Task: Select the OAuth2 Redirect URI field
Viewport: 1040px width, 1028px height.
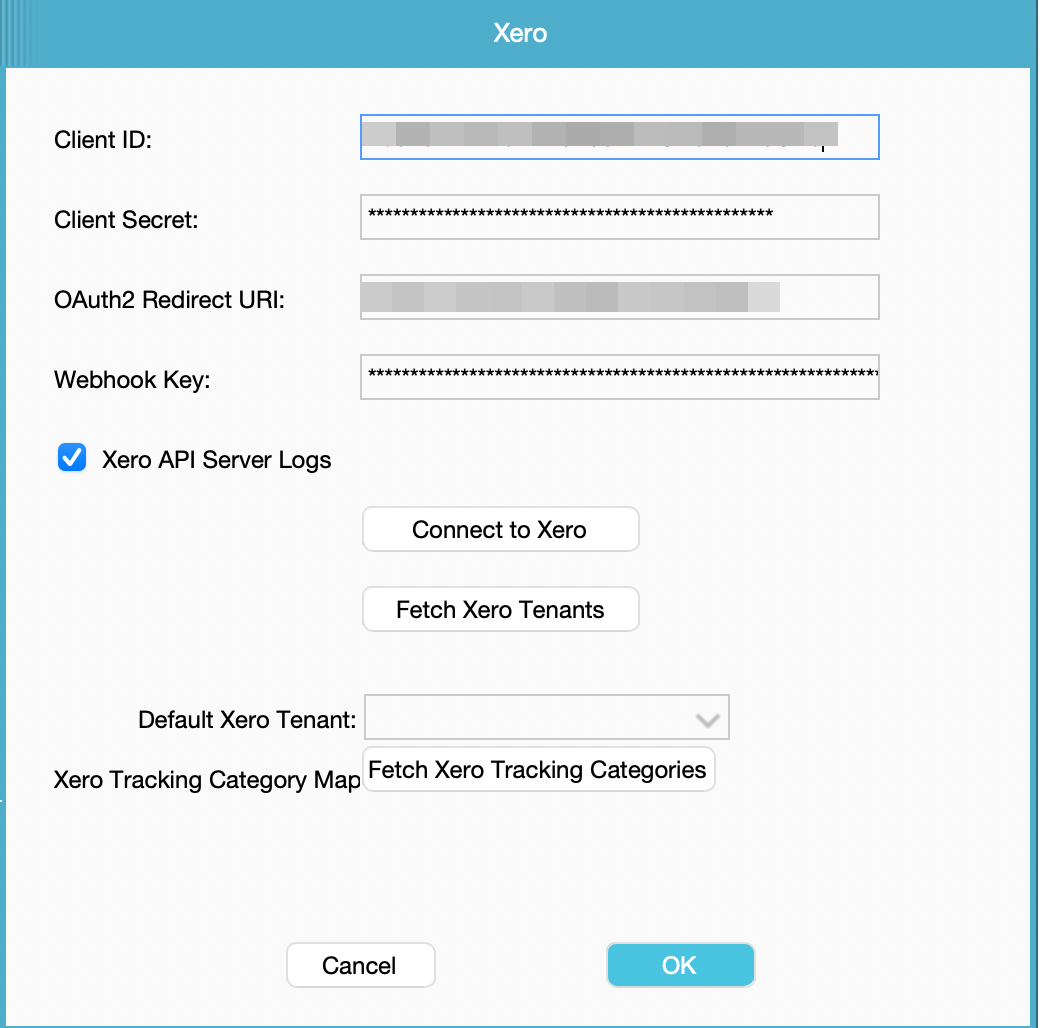Action: pyautogui.click(x=619, y=297)
